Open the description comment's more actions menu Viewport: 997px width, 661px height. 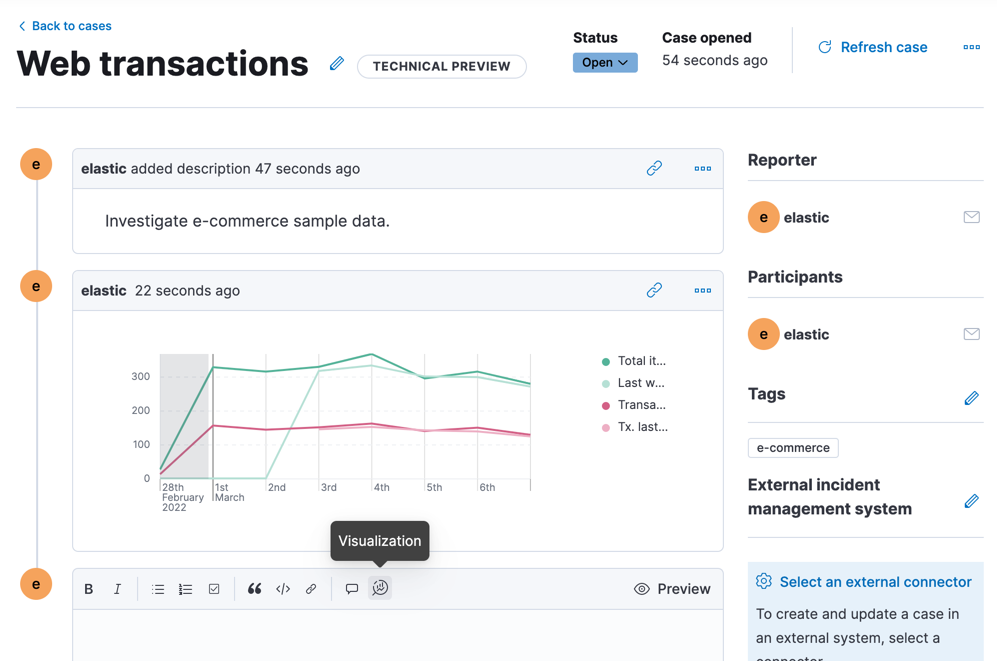tap(703, 169)
